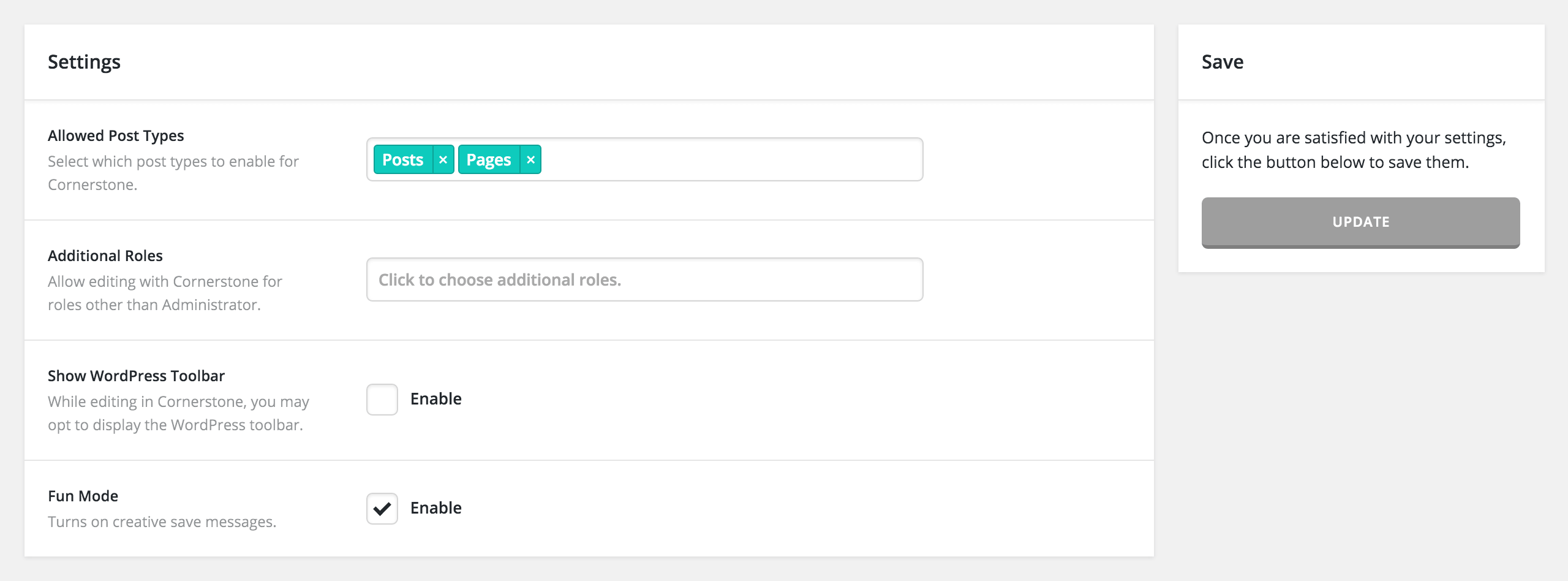The width and height of the screenshot is (1568, 581).
Task: Open the Allowed Post Types selector
Action: 735,159
